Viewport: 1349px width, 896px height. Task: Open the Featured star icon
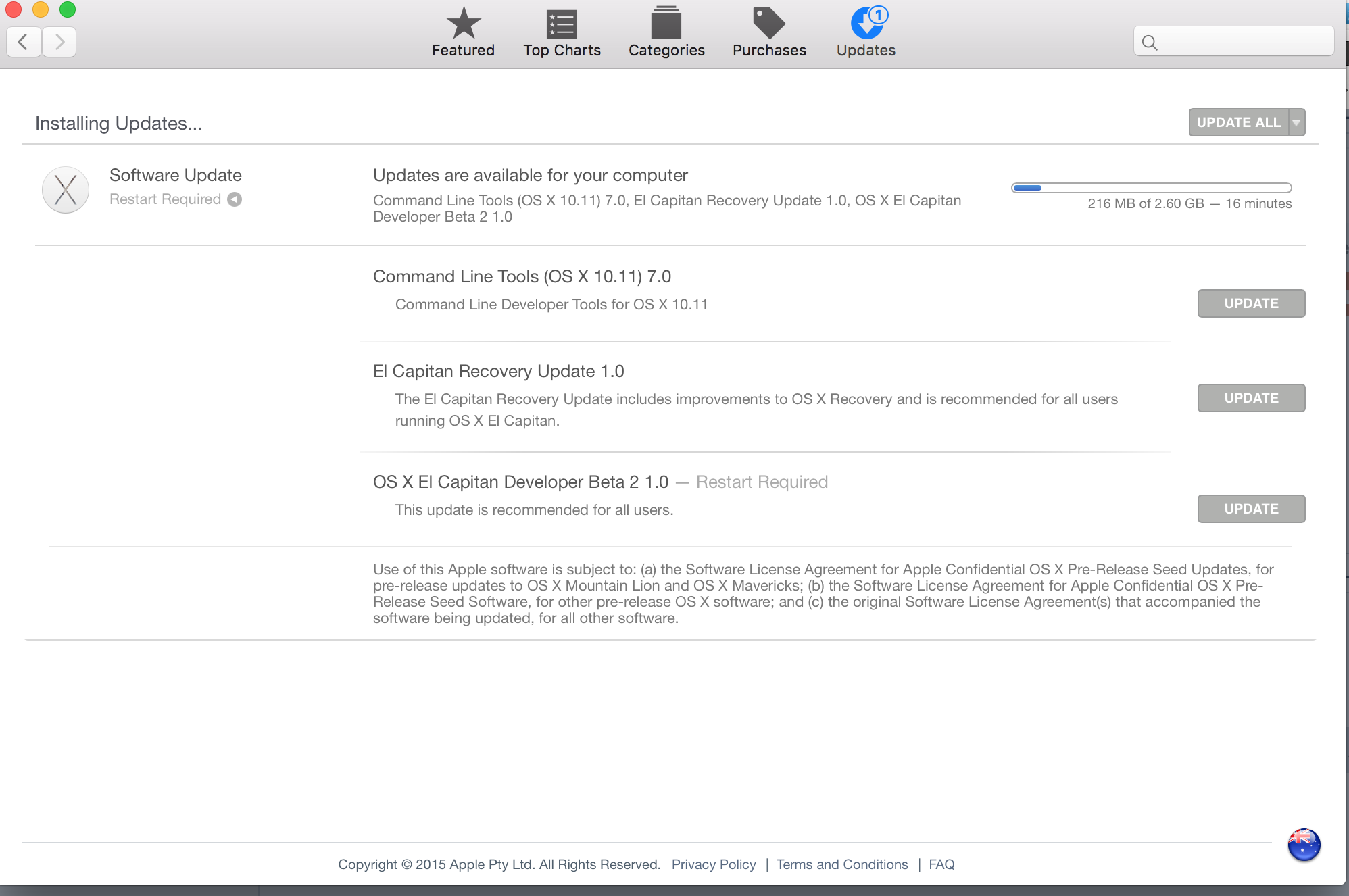coord(464,24)
